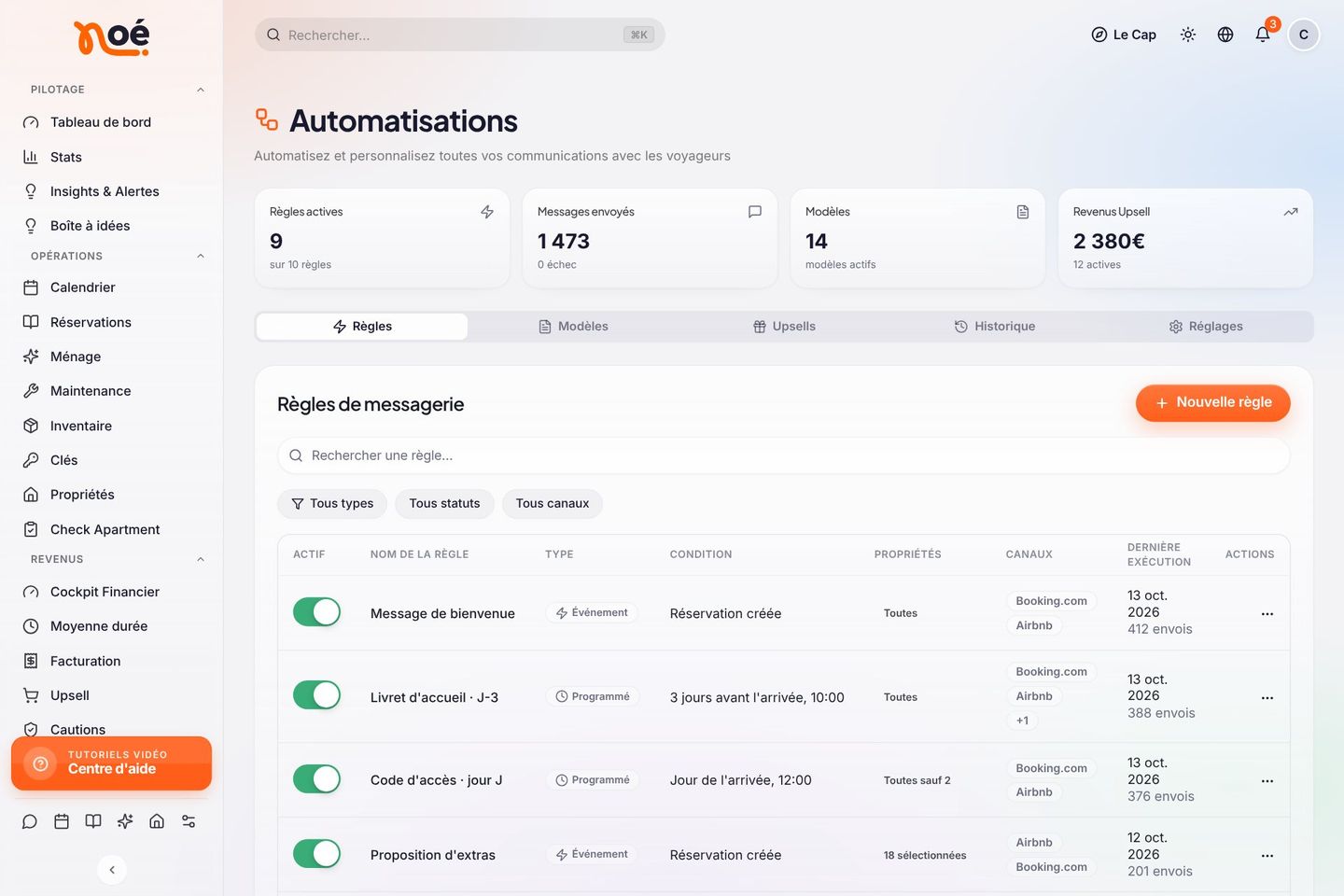The width and height of the screenshot is (1344, 896).
Task: Turn off Proposition d'extras rule
Action: [x=317, y=854]
